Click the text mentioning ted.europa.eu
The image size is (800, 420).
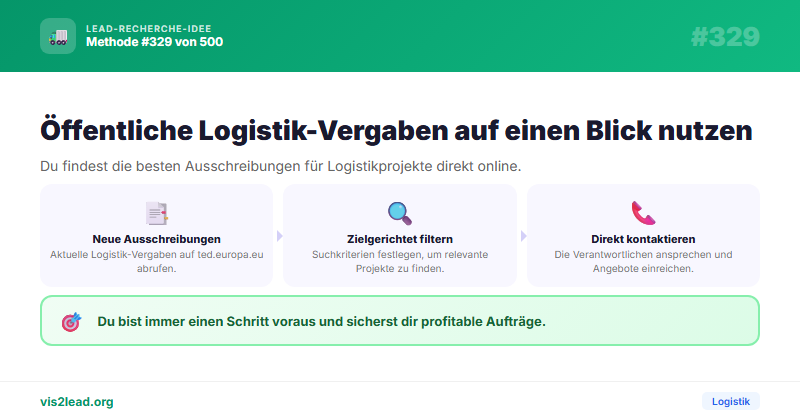tap(157, 261)
